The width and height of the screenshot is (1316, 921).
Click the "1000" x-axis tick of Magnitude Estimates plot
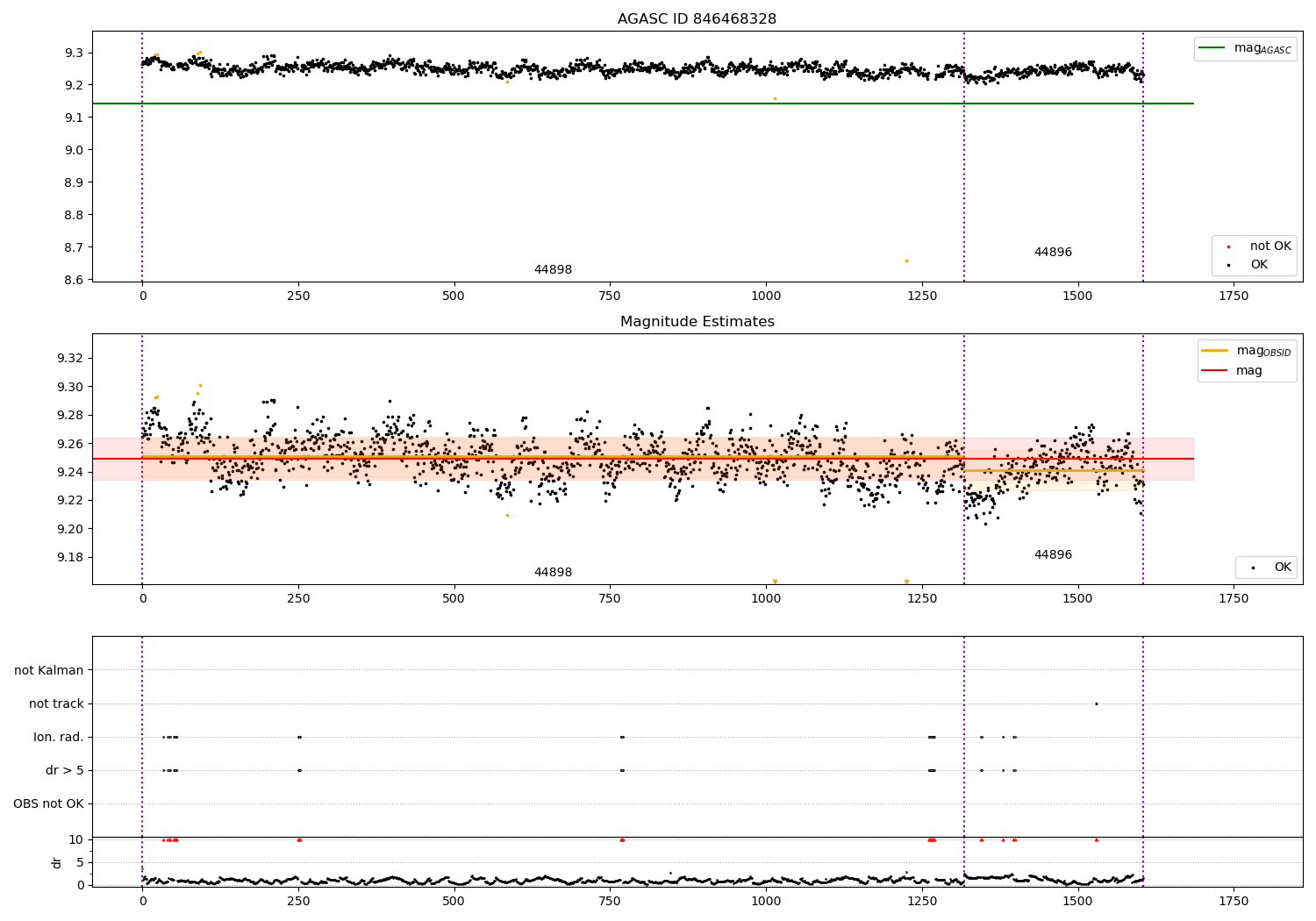click(x=766, y=599)
